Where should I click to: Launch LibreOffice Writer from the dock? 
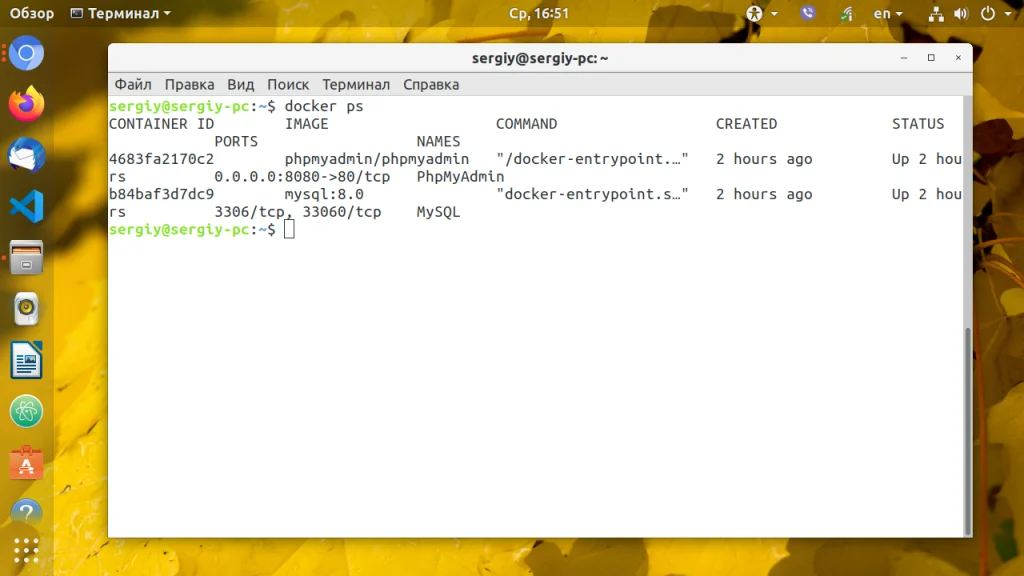click(26, 360)
